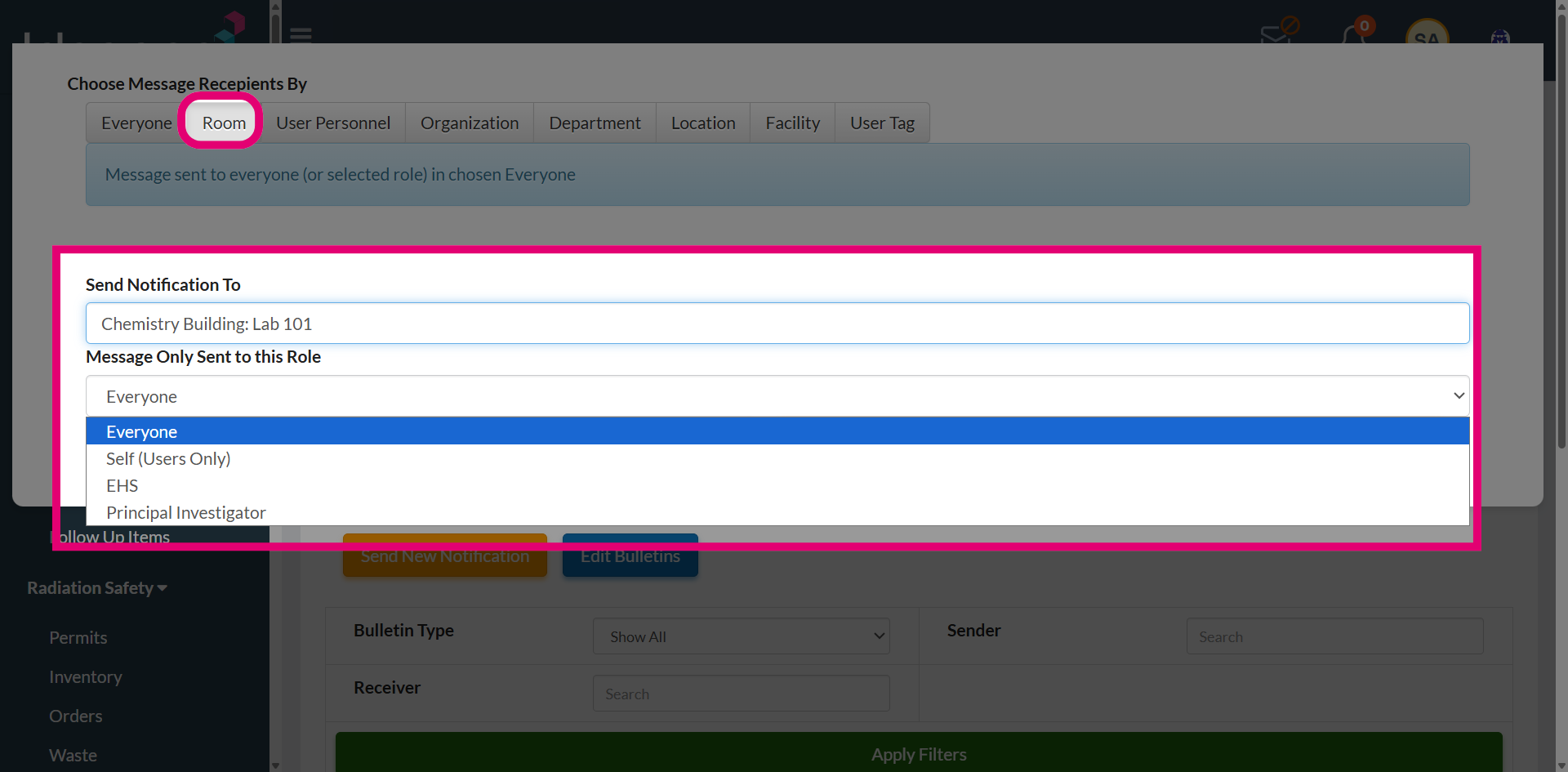Open Inventory in the sidebar
1568x772 pixels.
86,677
